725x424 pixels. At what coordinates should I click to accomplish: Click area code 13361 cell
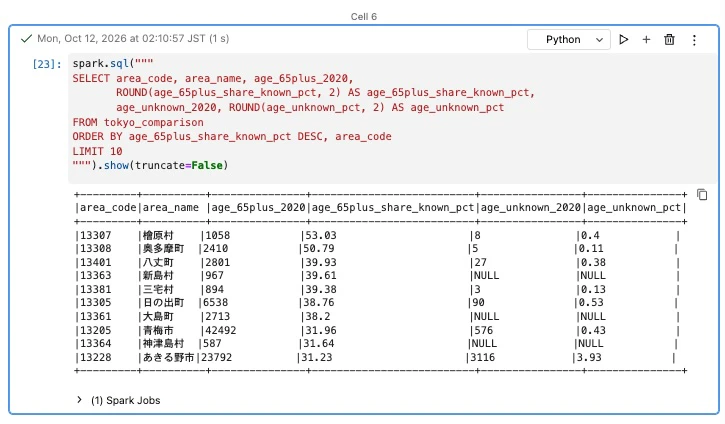(x=96, y=316)
